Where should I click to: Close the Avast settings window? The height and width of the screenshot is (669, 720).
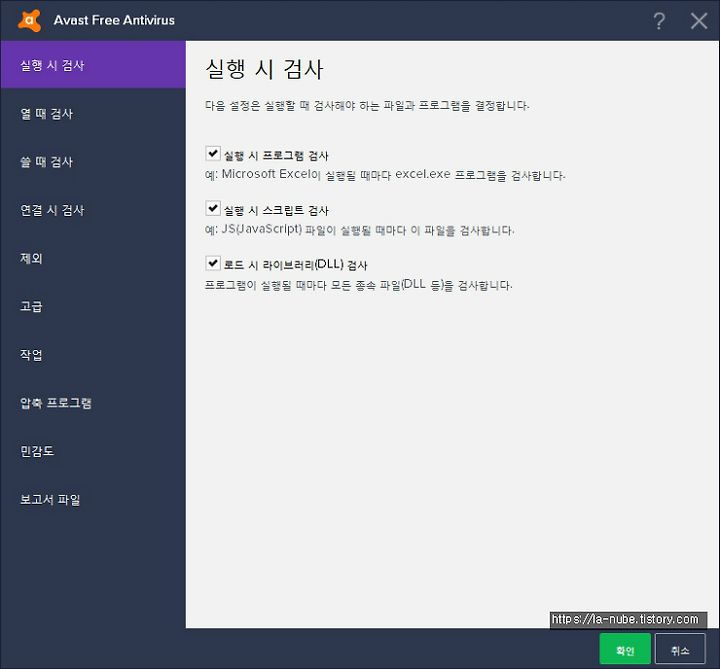[x=698, y=21]
